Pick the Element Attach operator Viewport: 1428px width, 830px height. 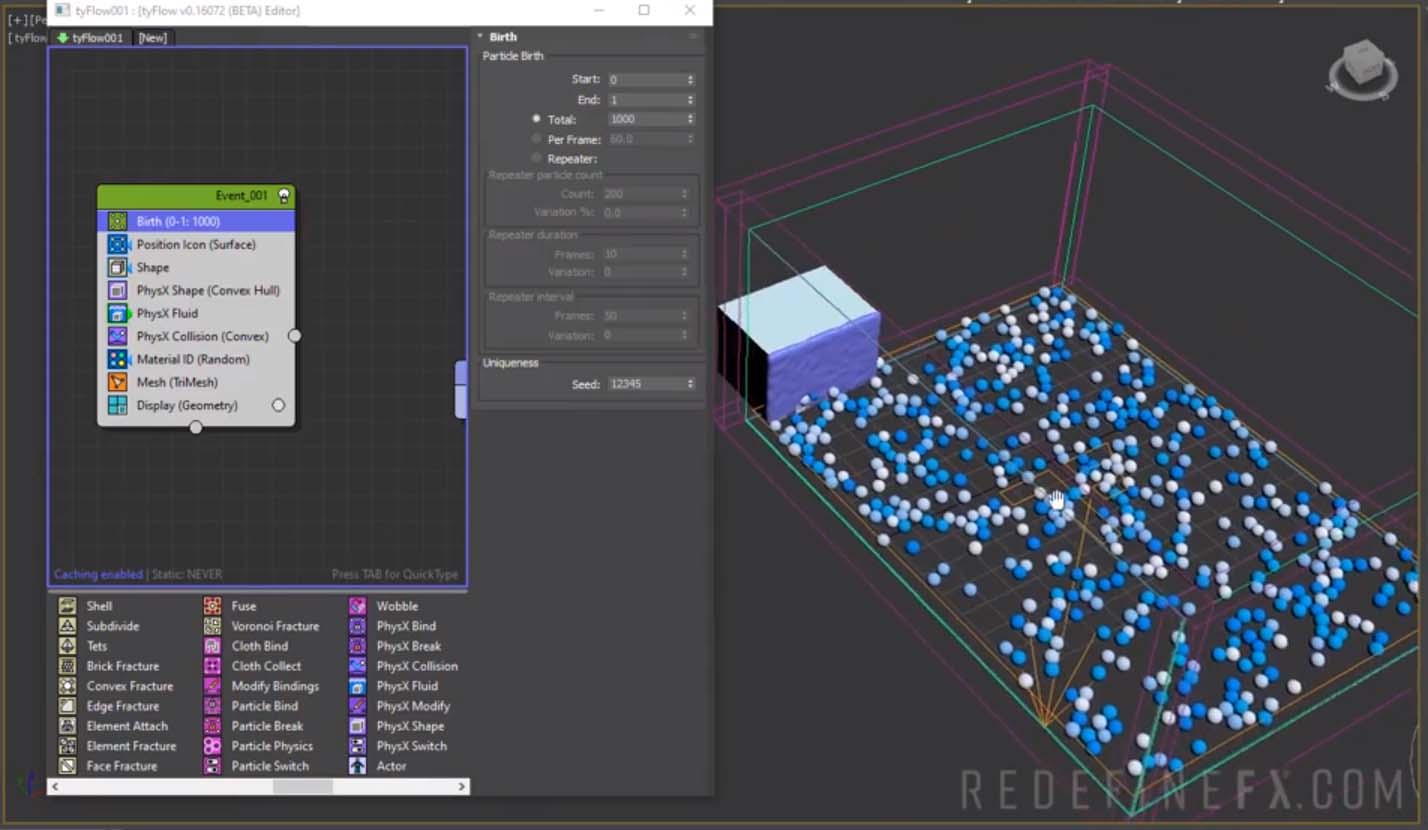(113, 726)
